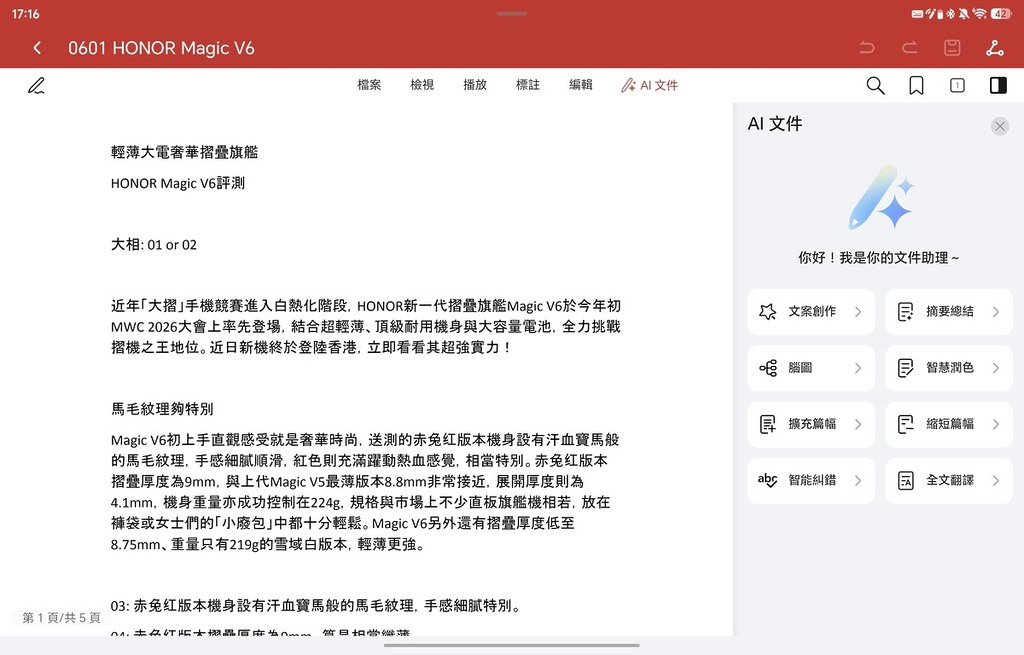Image resolution: width=1024 pixels, height=655 pixels.
Task: Click the 腦圖 mind map icon
Action: coord(768,368)
